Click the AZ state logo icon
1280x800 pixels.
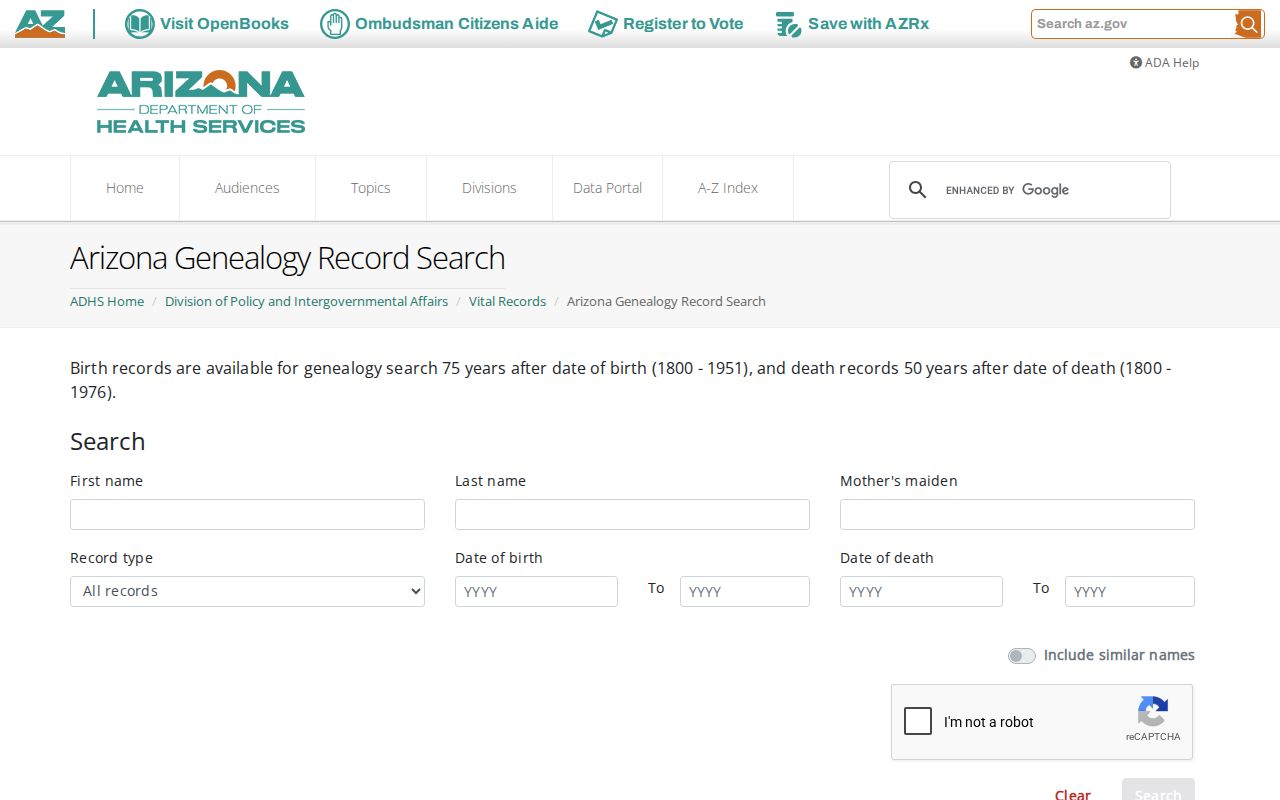40,24
